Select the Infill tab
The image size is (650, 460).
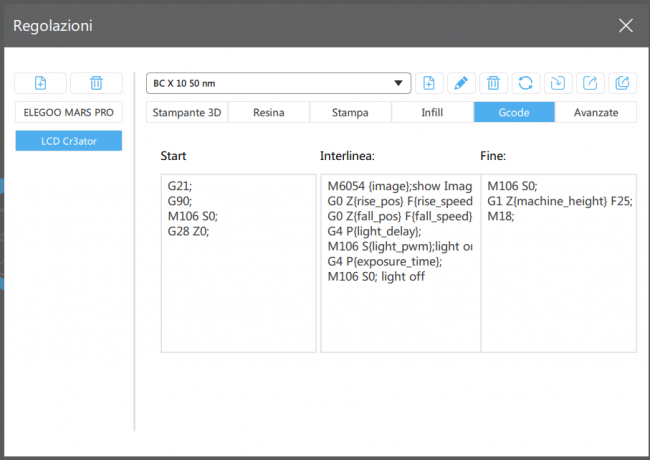(x=432, y=112)
